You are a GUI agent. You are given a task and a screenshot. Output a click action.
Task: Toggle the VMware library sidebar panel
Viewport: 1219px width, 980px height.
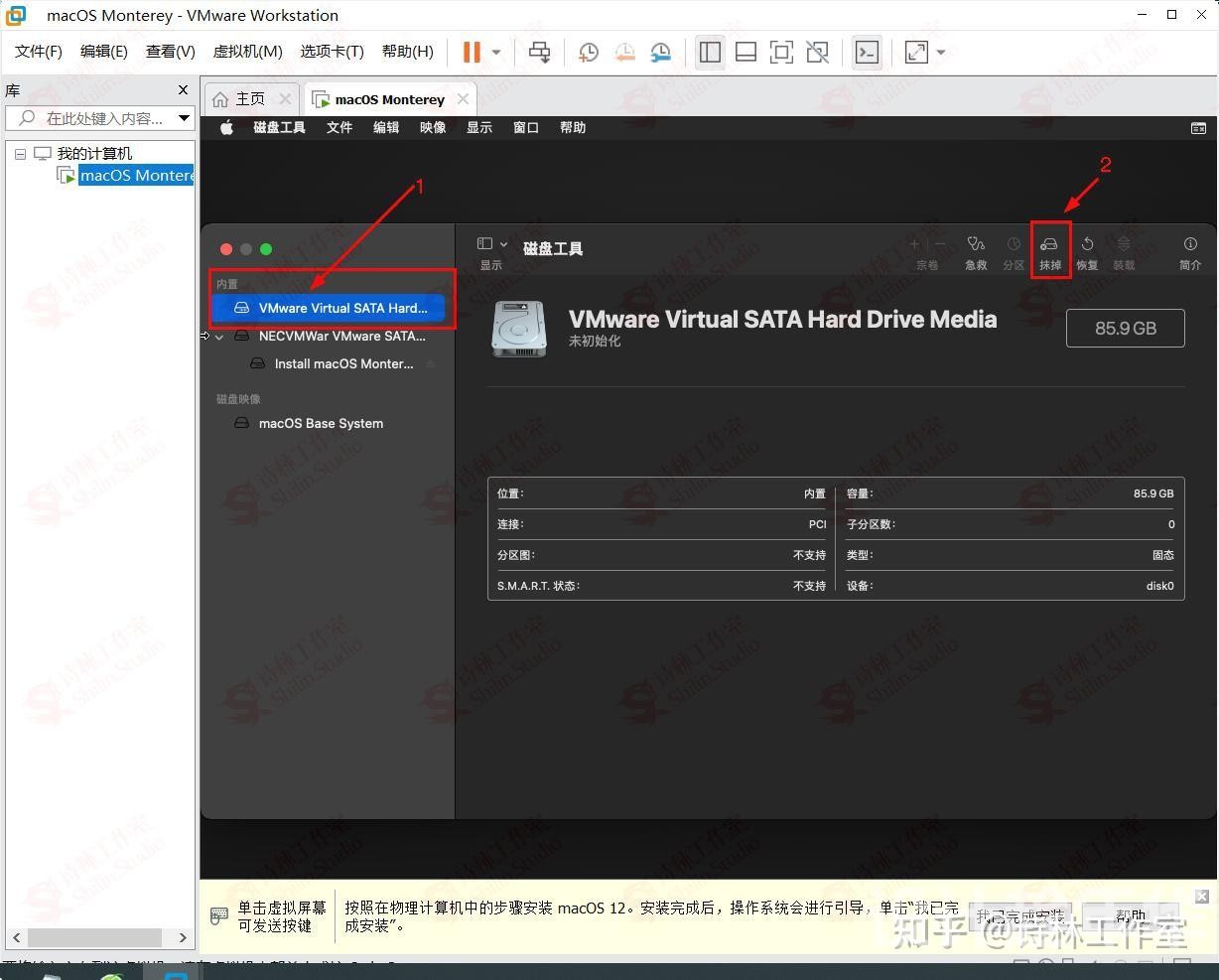point(710,52)
